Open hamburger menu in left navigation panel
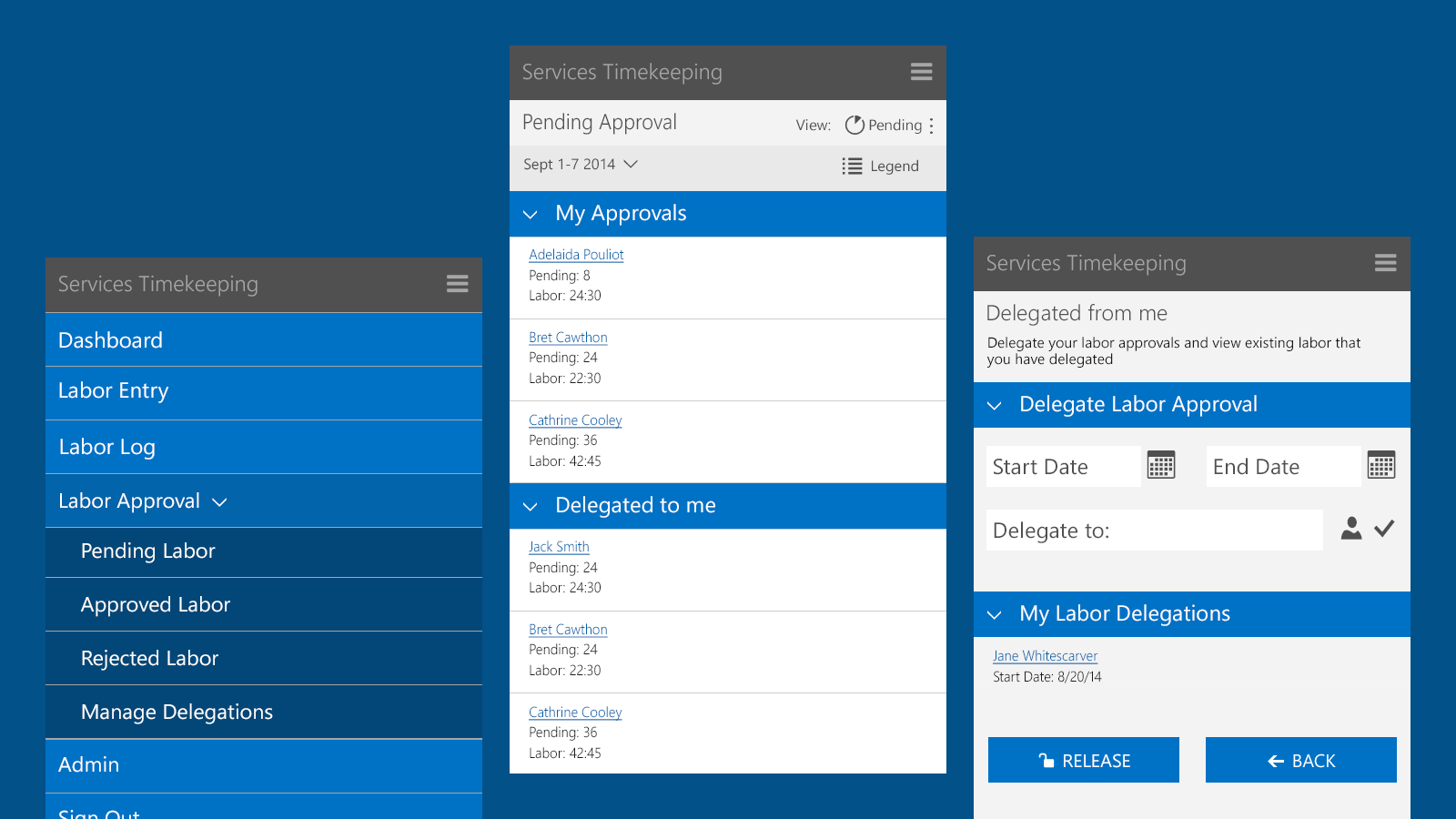 pyautogui.click(x=457, y=284)
